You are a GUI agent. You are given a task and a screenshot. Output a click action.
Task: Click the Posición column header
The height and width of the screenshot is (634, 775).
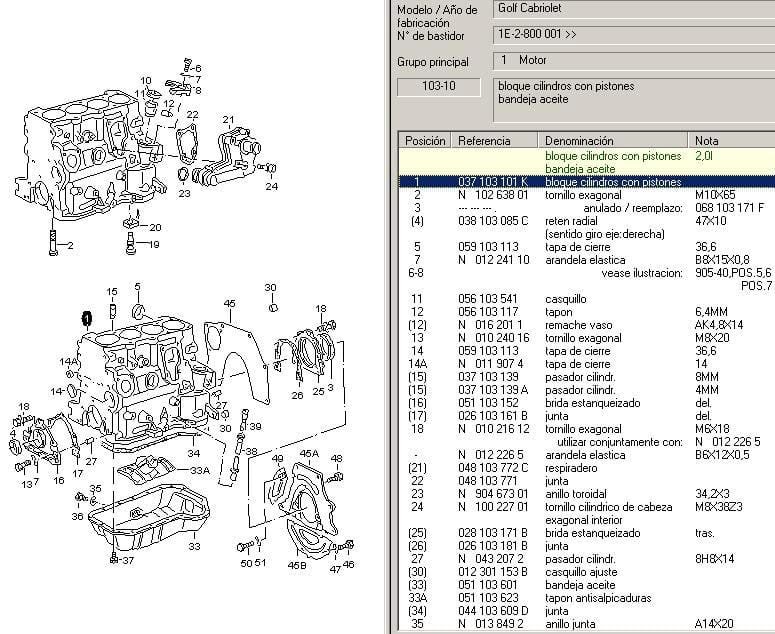[x=425, y=141]
